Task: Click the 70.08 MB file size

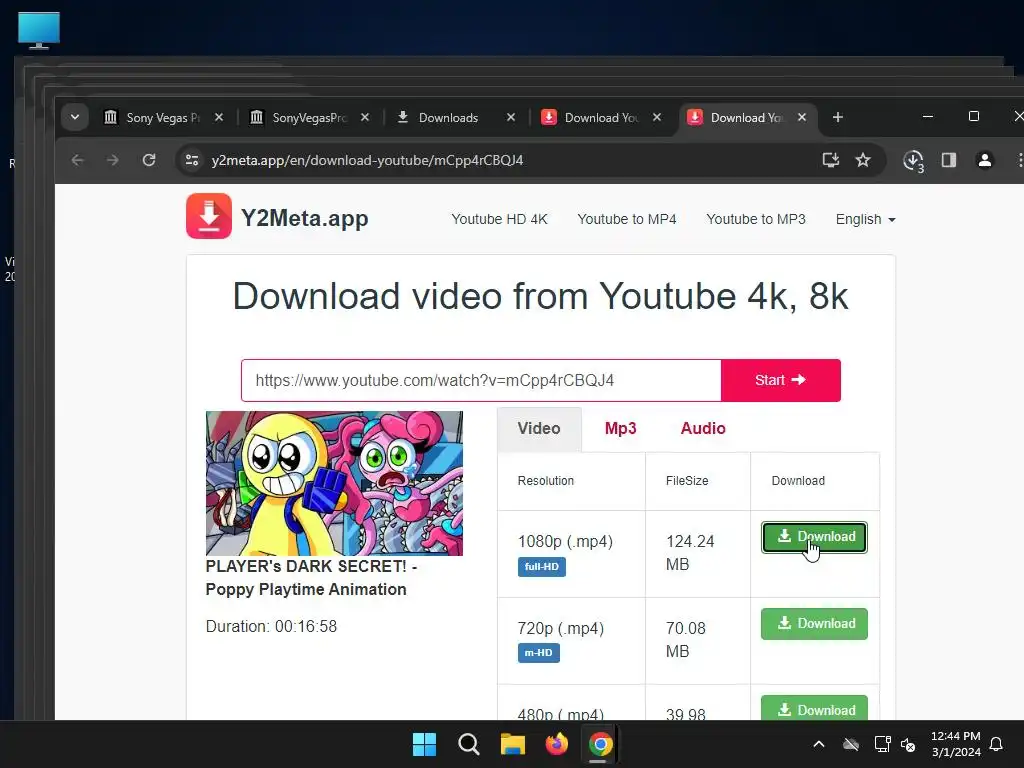Action: [686, 639]
